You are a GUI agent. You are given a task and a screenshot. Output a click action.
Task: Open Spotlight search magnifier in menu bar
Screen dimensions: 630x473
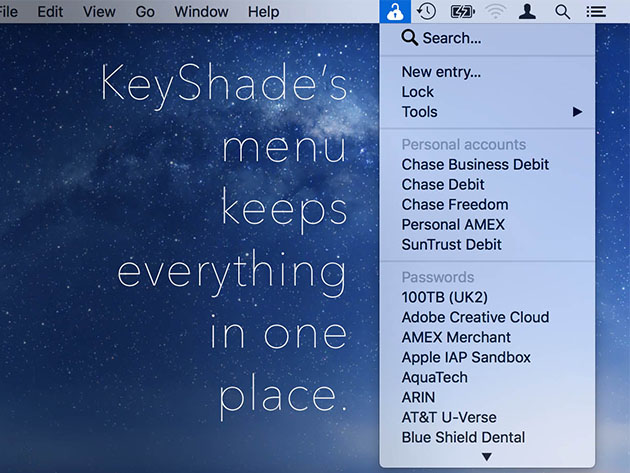pos(562,12)
